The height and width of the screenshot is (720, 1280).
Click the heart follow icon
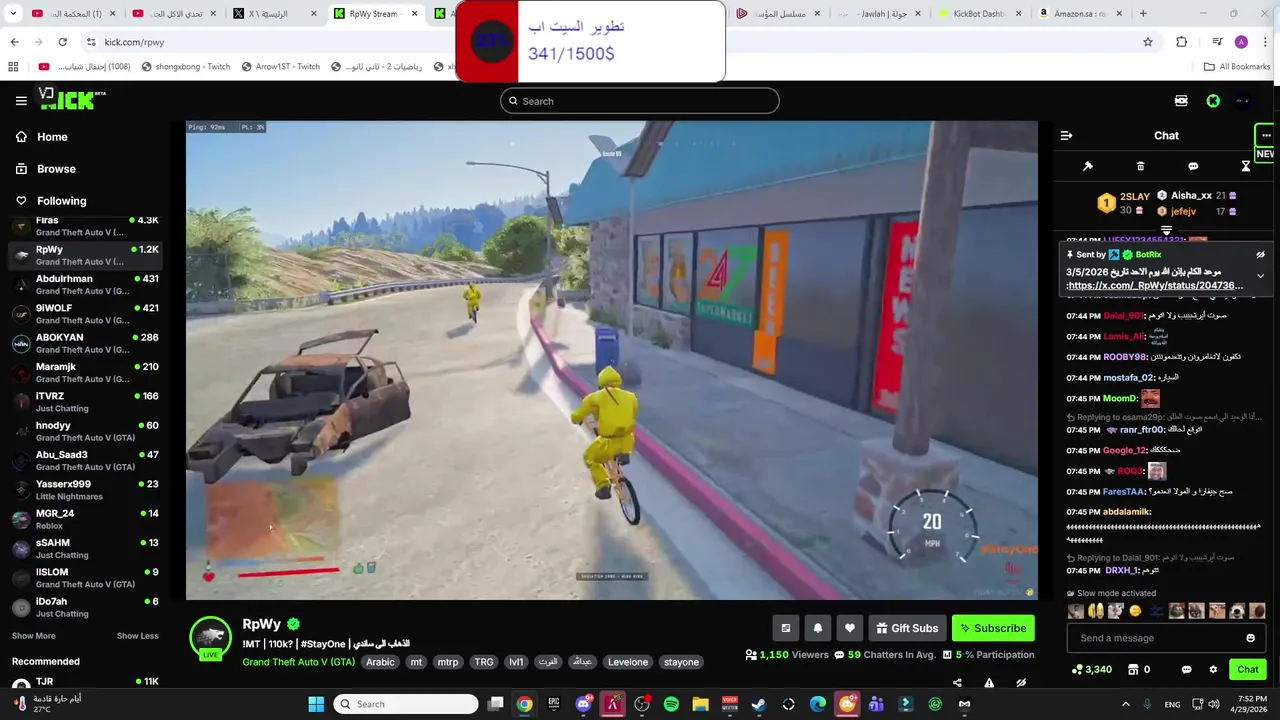[x=850, y=628]
